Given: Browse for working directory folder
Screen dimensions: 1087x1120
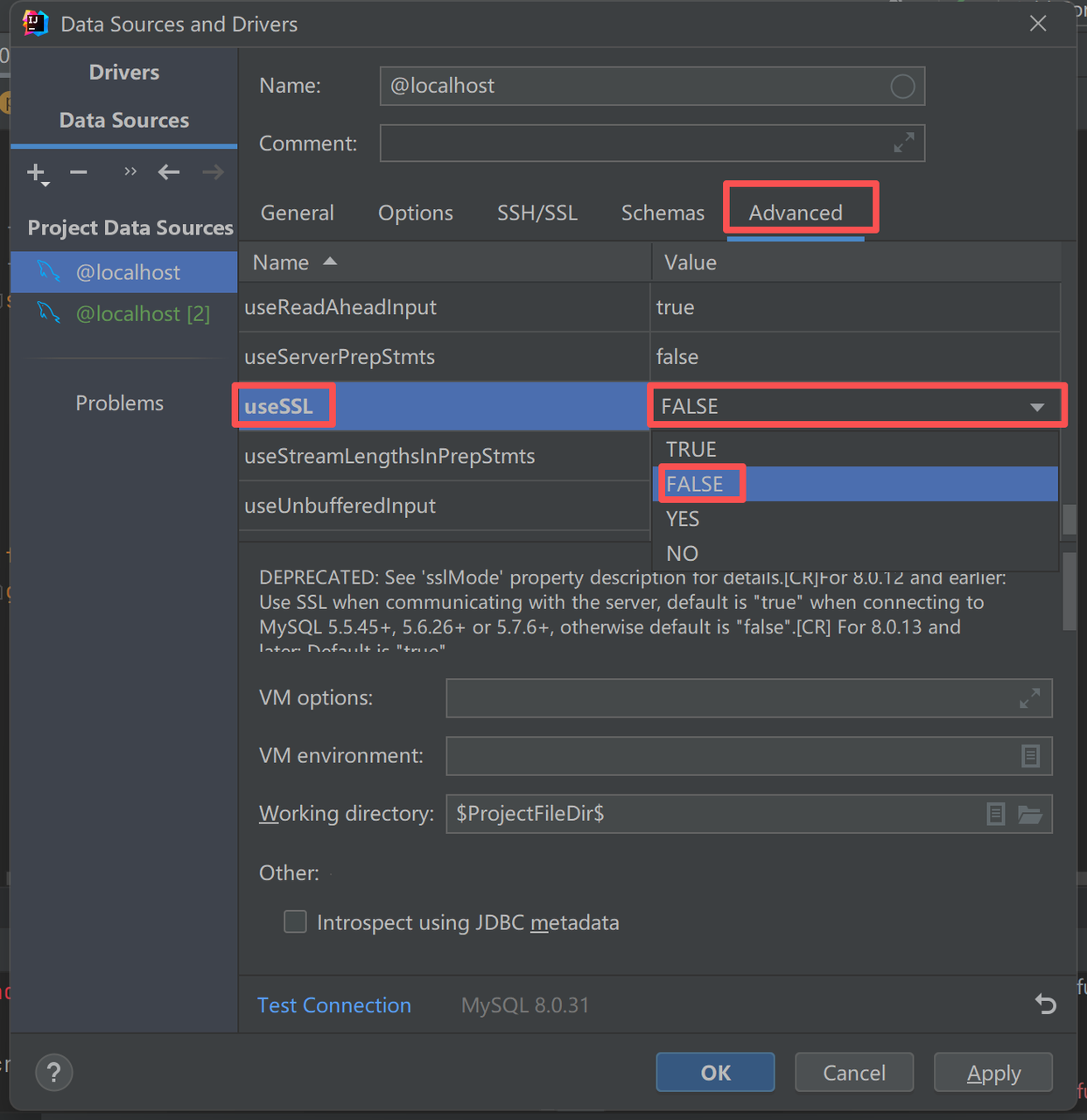Looking at the screenshot, I should click(x=1030, y=814).
